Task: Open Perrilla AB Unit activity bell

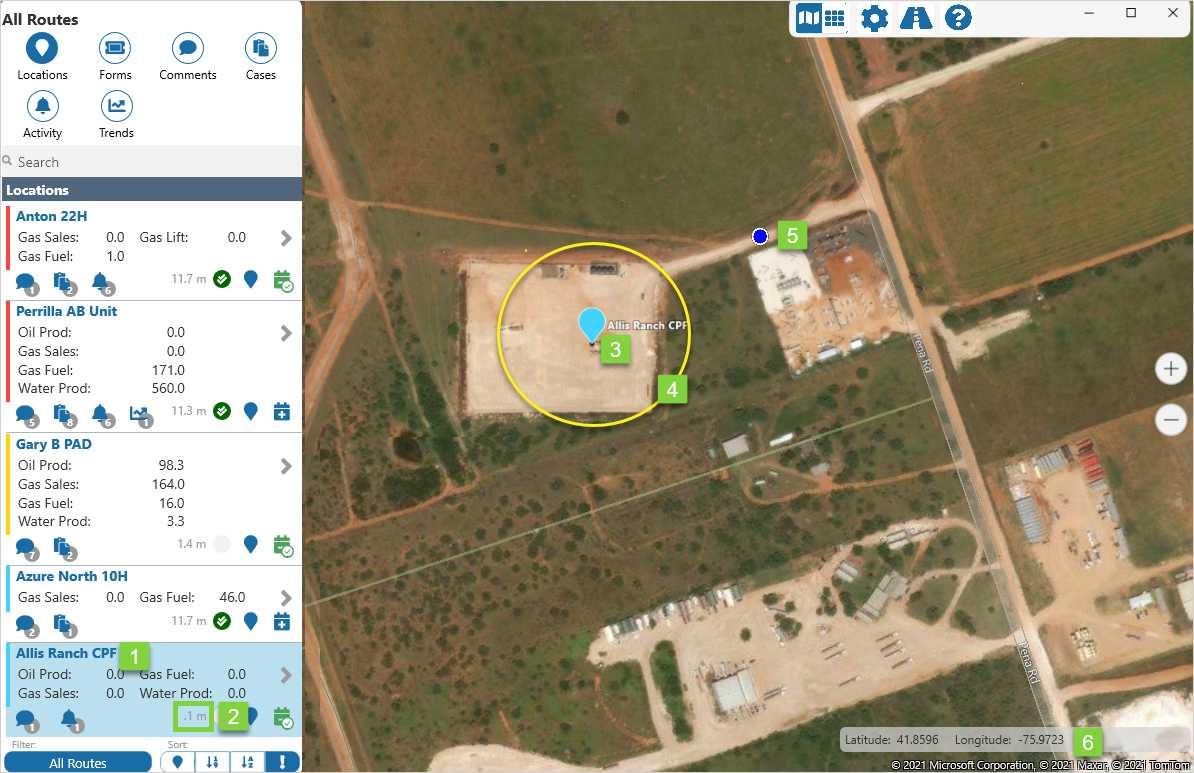Action: coord(102,415)
